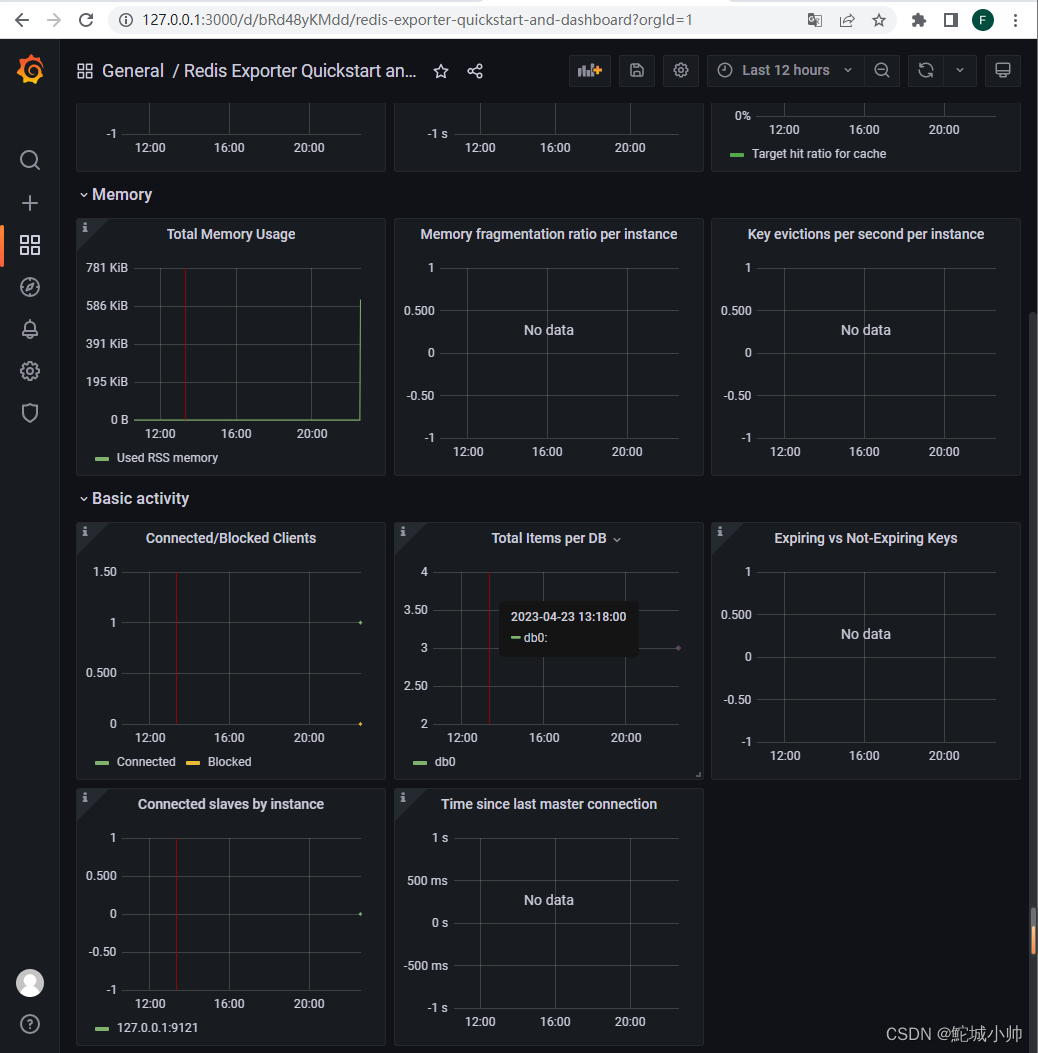Image resolution: width=1038 pixels, height=1053 pixels.
Task: Mark dashboard as favorite with star icon
Action: pos(440,71)
